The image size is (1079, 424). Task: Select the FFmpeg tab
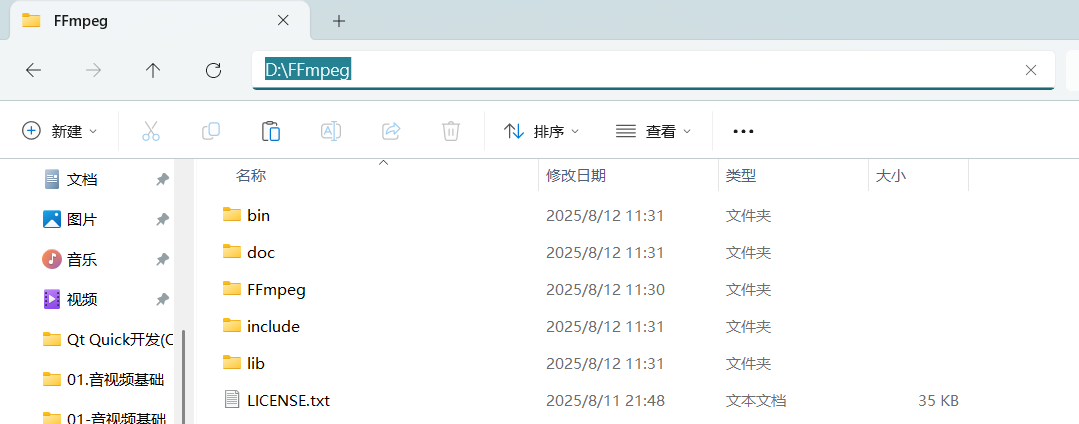point(160,21)
